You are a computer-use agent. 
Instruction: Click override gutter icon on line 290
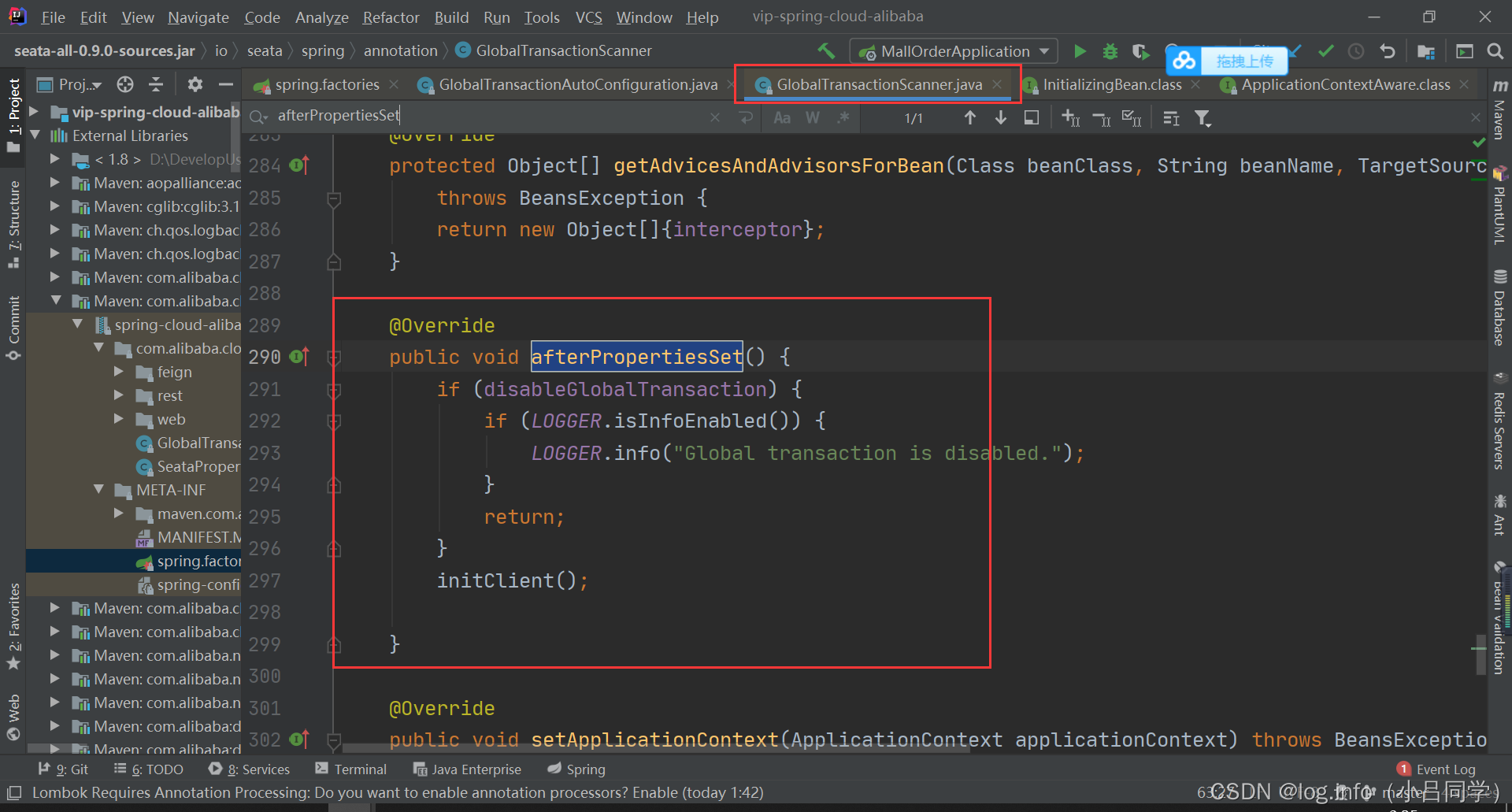pyautogui.click(x=299, y=357)
